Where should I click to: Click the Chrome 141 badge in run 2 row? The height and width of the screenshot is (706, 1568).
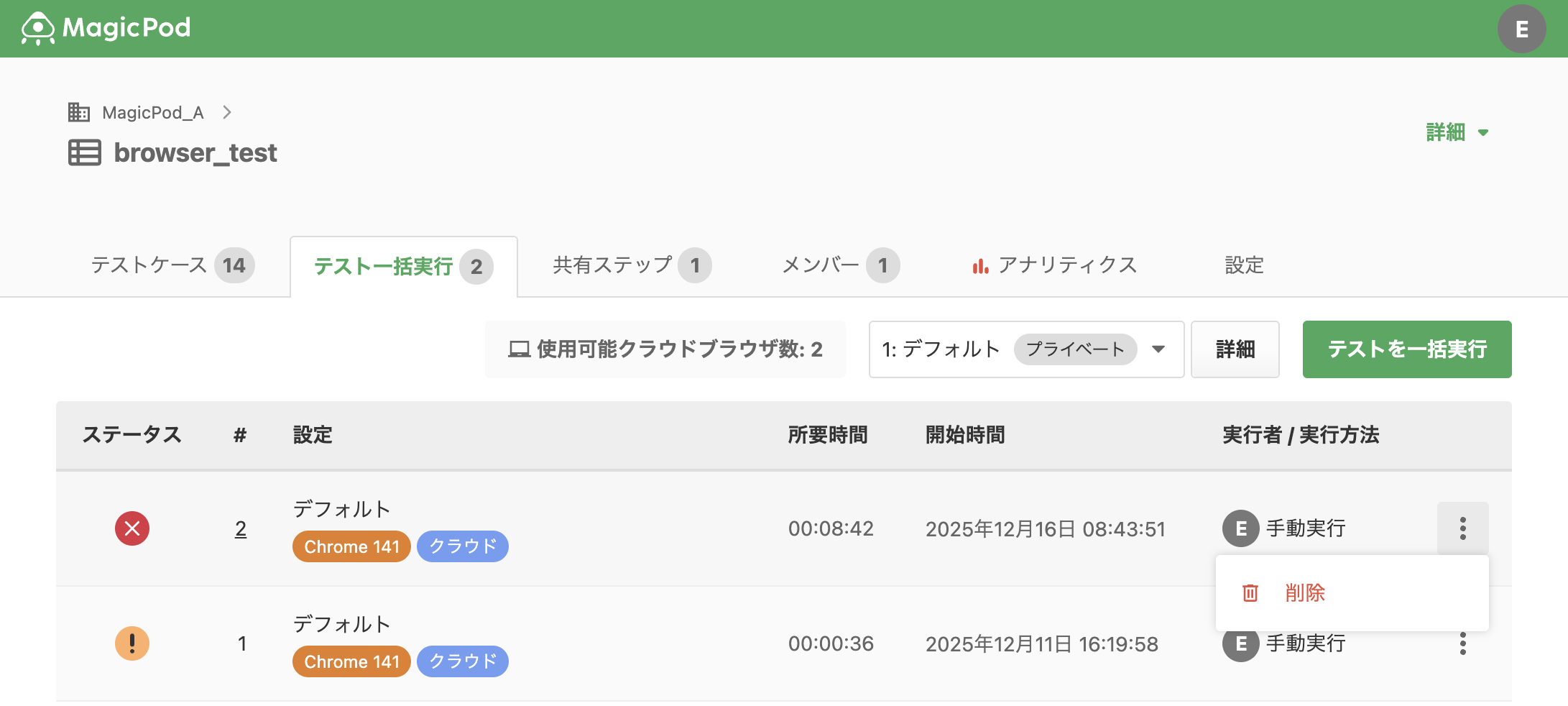click(x=351, y=546)
